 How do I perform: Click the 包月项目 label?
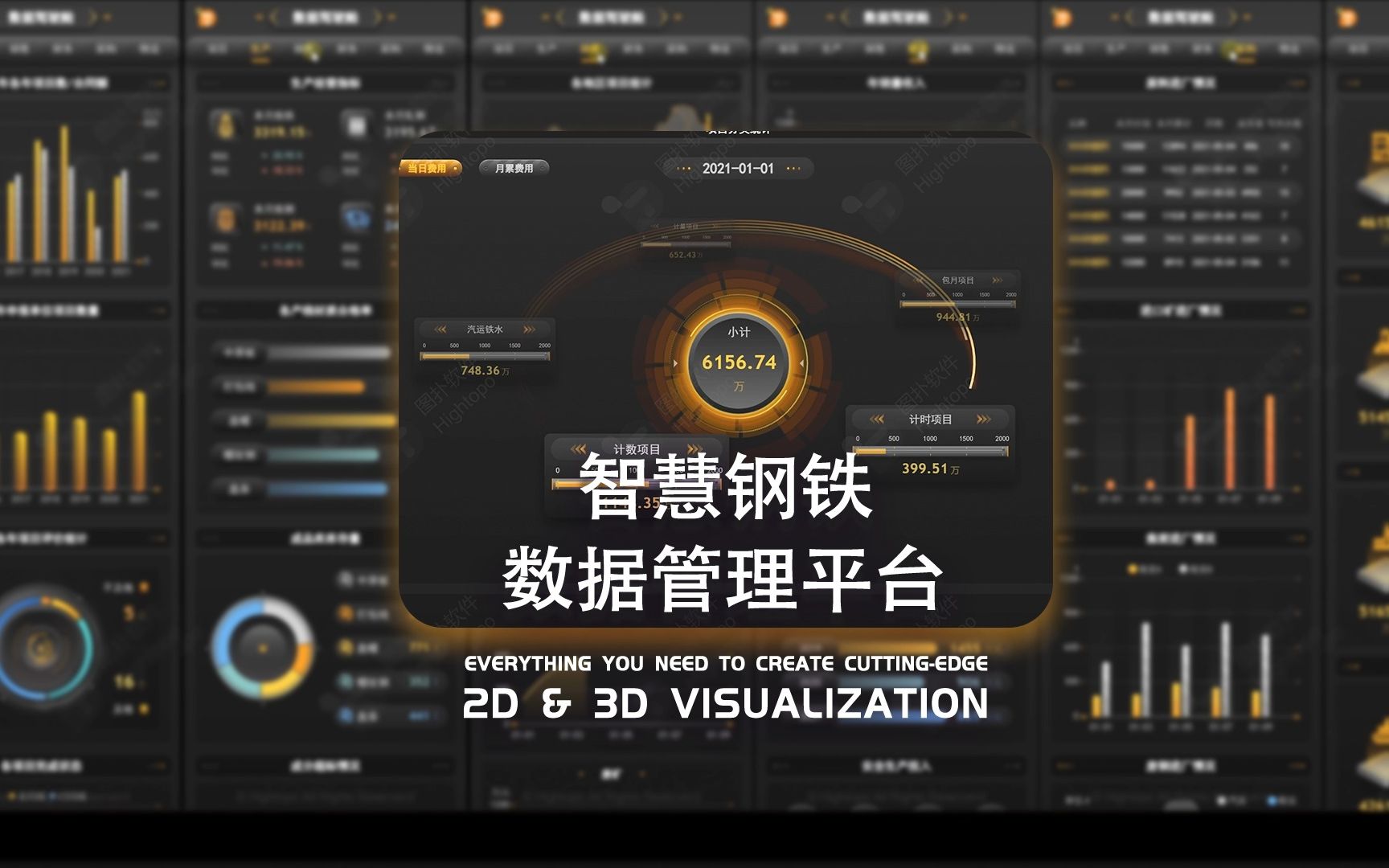click(x=957, y=280)
